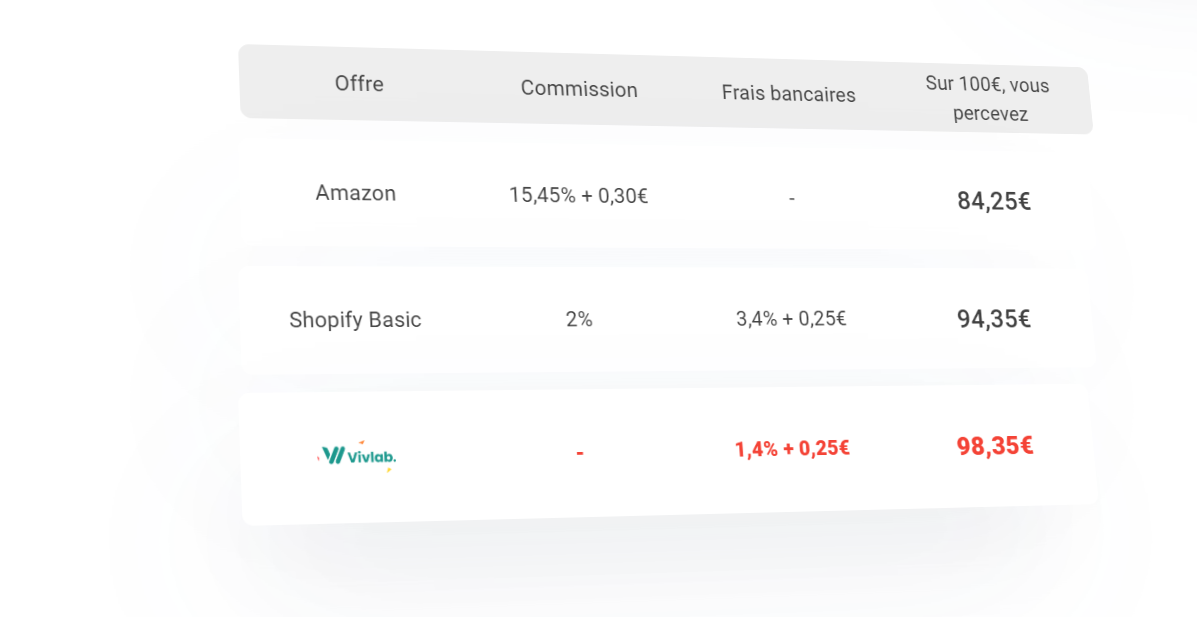Select the 'Sur 100€, vous percevez' header
The height and width of the screenshot is (617, 1197).
point(988,99)
